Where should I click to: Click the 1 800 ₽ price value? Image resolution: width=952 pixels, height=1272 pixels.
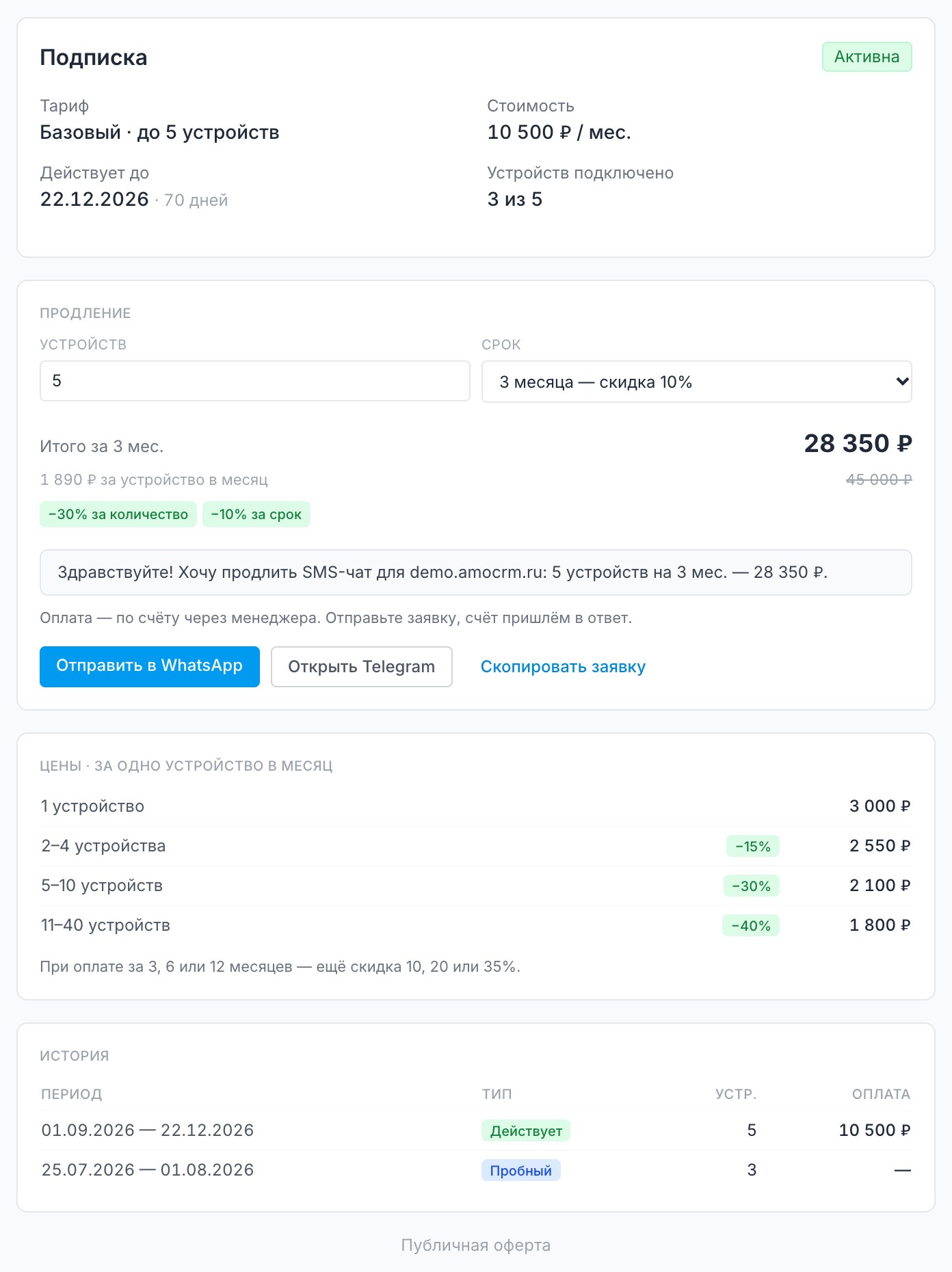click(x=880, y=925)
